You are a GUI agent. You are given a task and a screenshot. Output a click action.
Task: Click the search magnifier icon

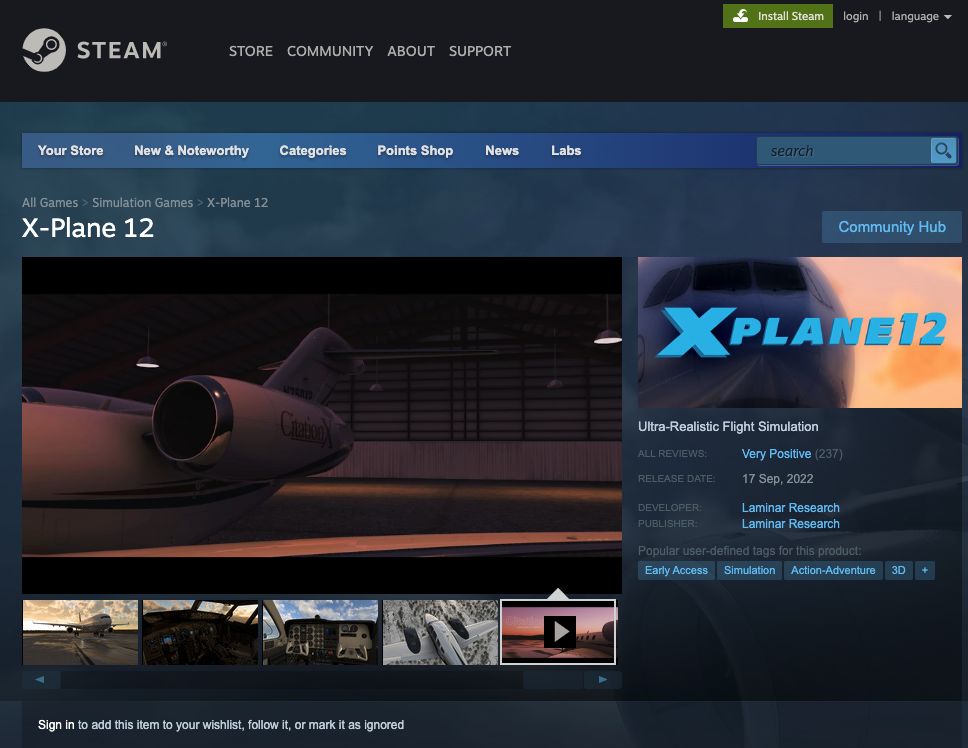pos(943,151)
